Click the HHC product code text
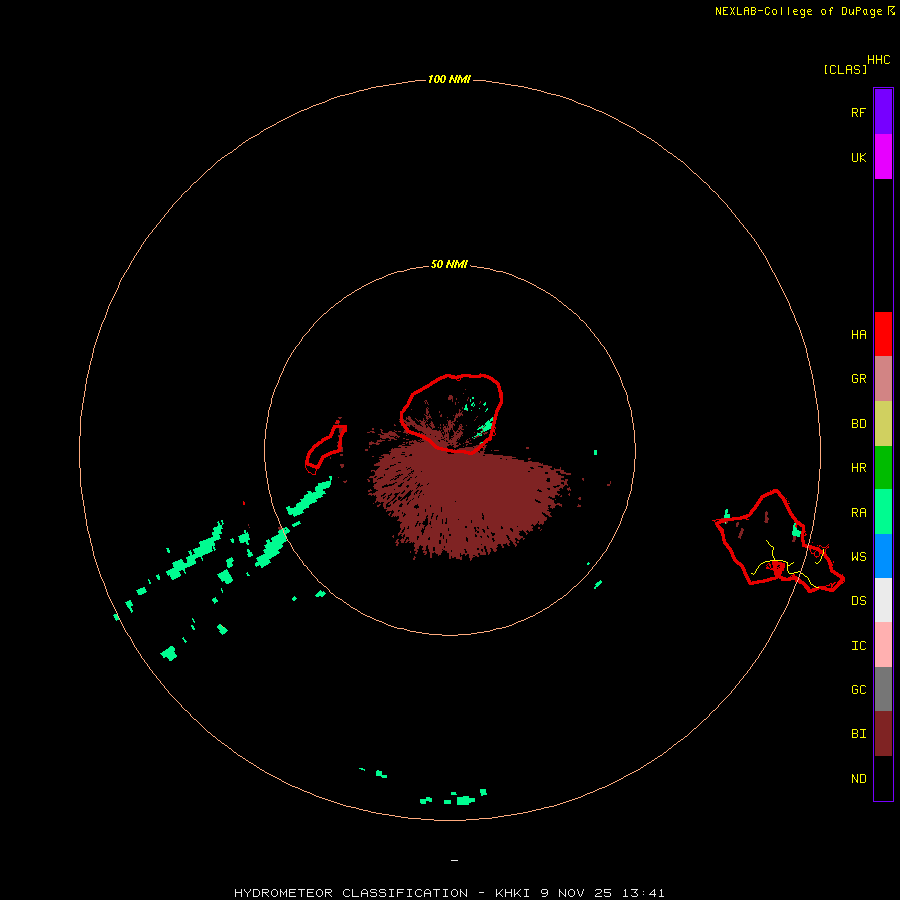The width and height of the screenshot is (900, 900). [x=879, y=60]
